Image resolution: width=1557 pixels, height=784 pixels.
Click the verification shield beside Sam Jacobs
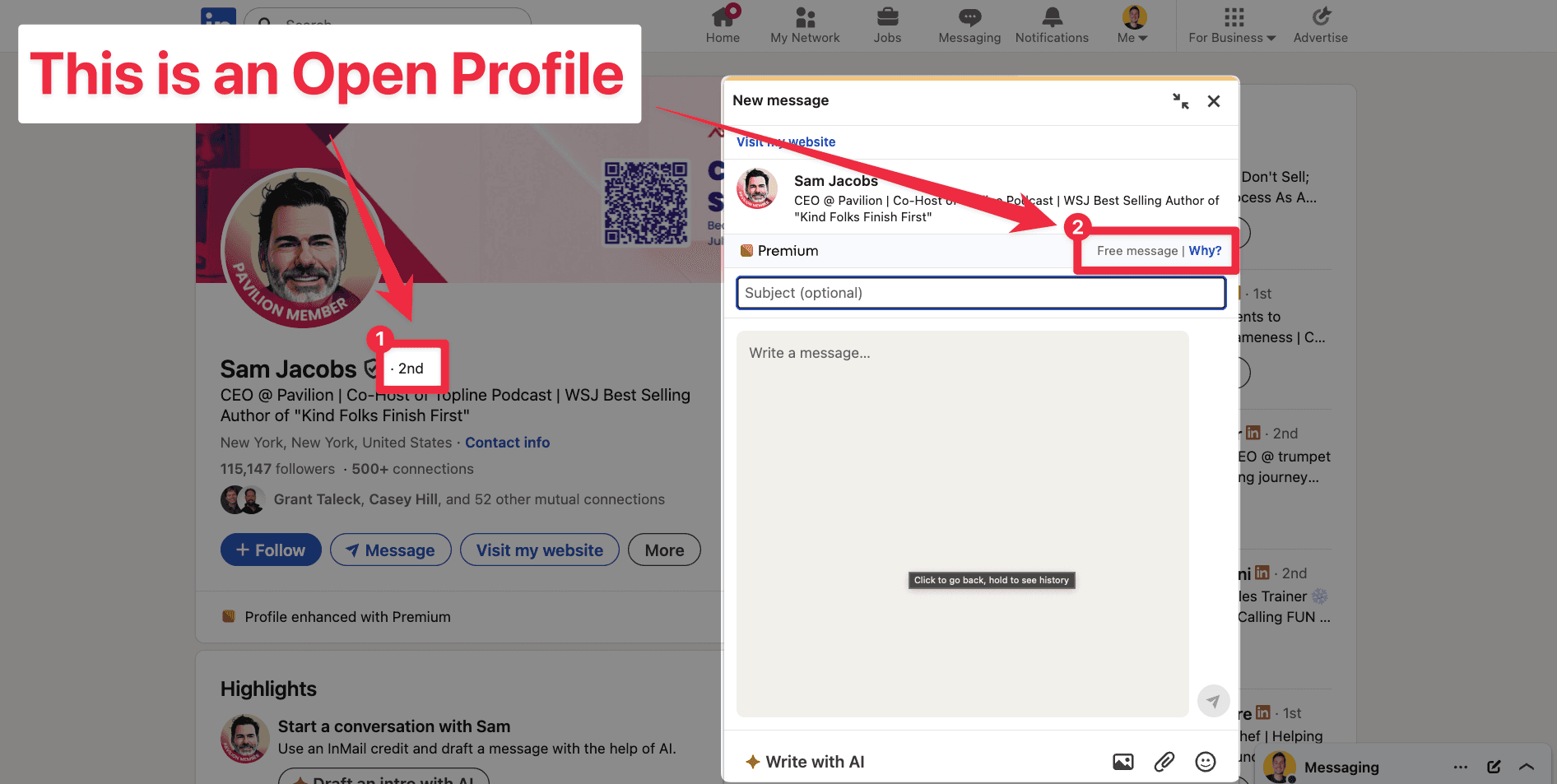pos(371,369)
